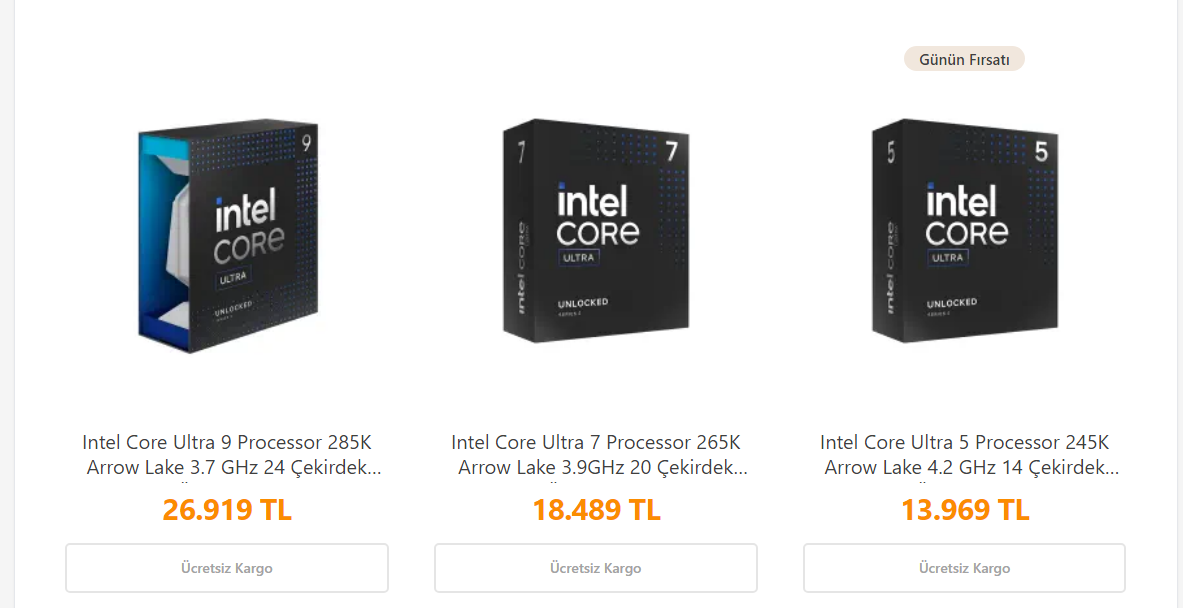The image size is (1183, 608).
Task: Open the Core Ultra 5 245K product image
Action: point(965,232)
